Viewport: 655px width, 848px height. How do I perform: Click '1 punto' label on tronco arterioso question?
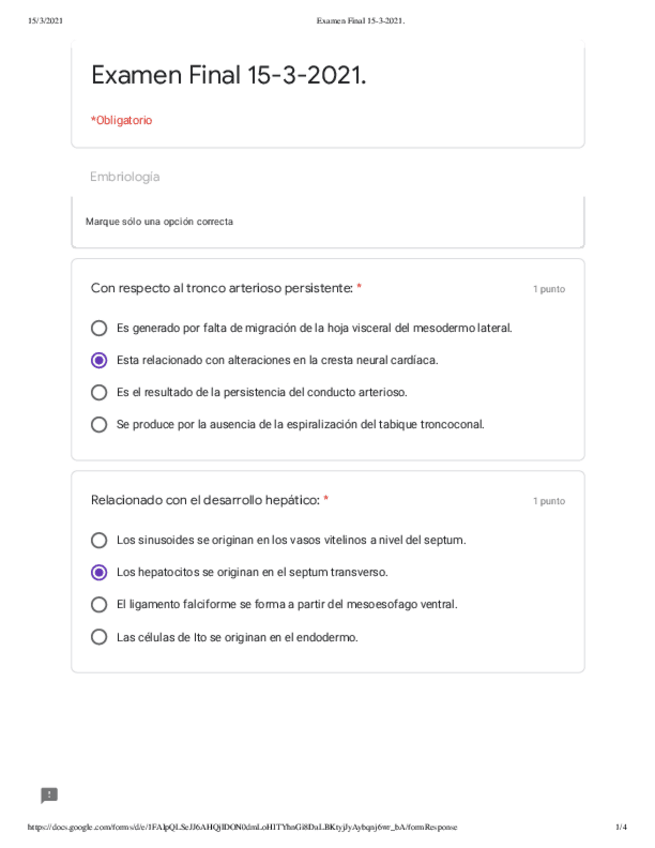pos(548,289)
